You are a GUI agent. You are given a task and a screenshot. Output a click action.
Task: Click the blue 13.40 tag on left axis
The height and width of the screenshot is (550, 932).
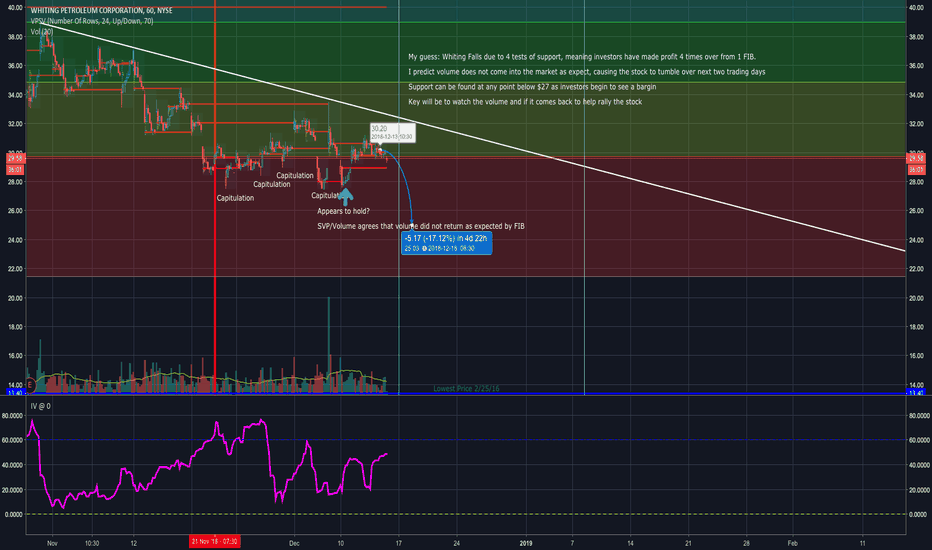pos(15,393)
